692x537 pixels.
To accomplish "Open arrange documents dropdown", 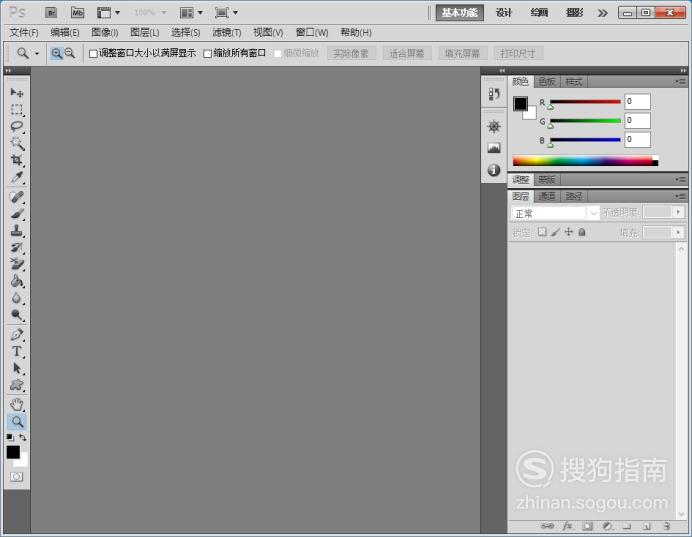I will [191, 13].
